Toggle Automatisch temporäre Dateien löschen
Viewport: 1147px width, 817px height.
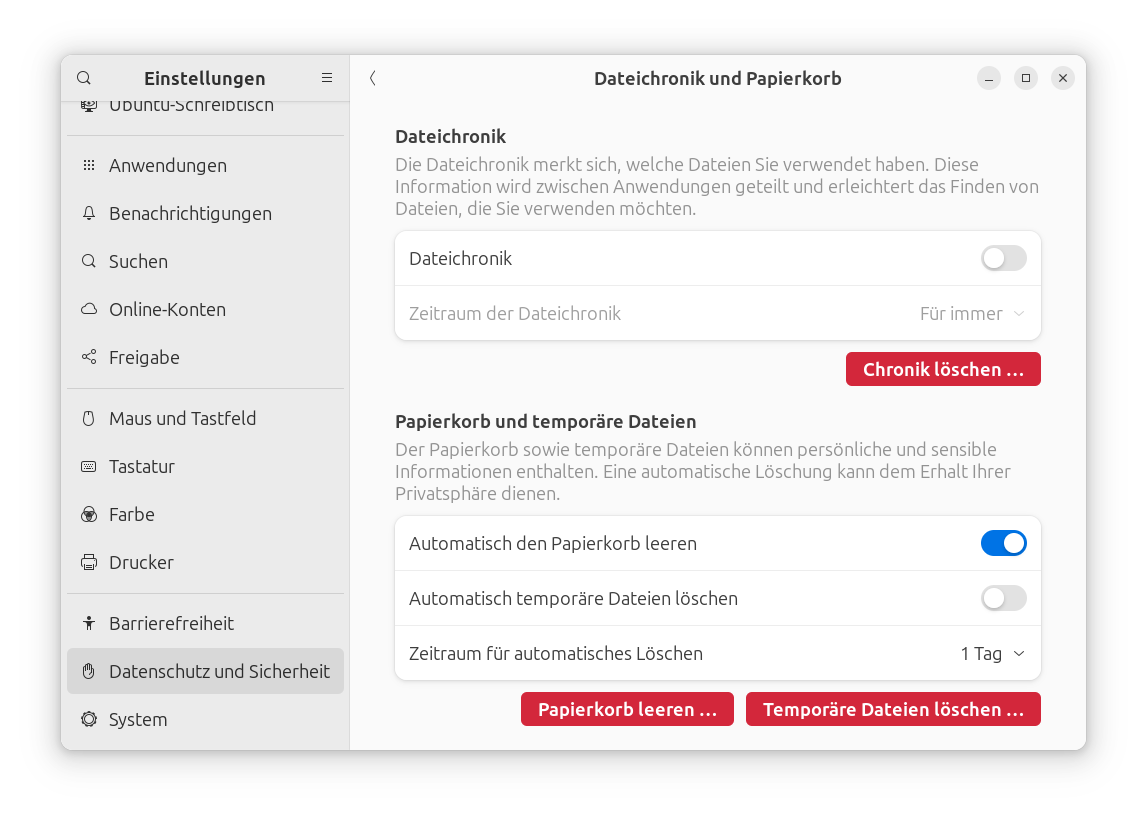[x=1003, y=598]
